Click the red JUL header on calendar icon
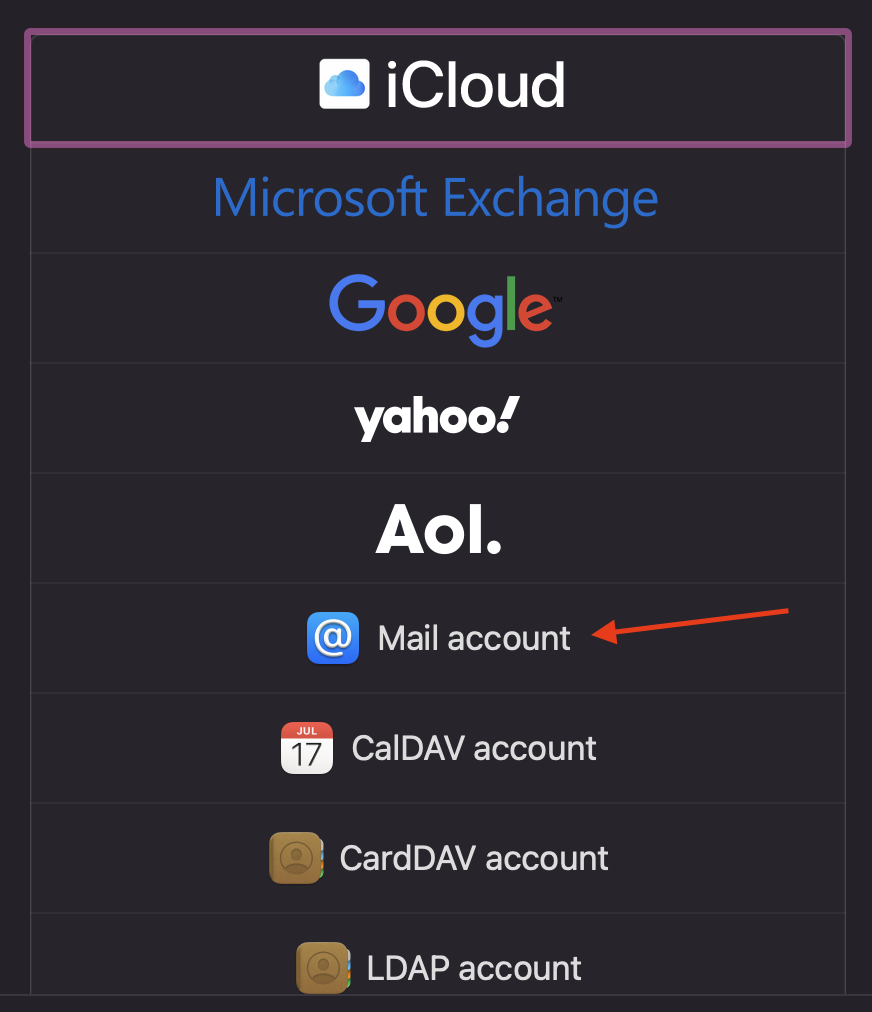 click(307, 731)
